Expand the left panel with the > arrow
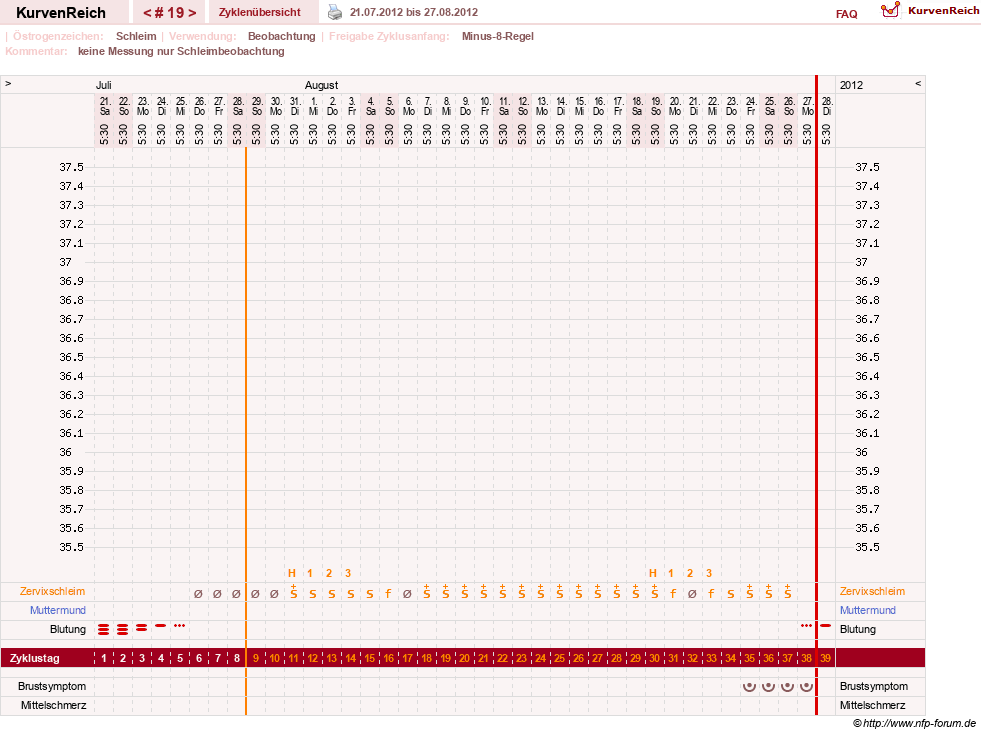Image resolution: width=981 pixels, height=735 pixels. click(x=8, y=83)
